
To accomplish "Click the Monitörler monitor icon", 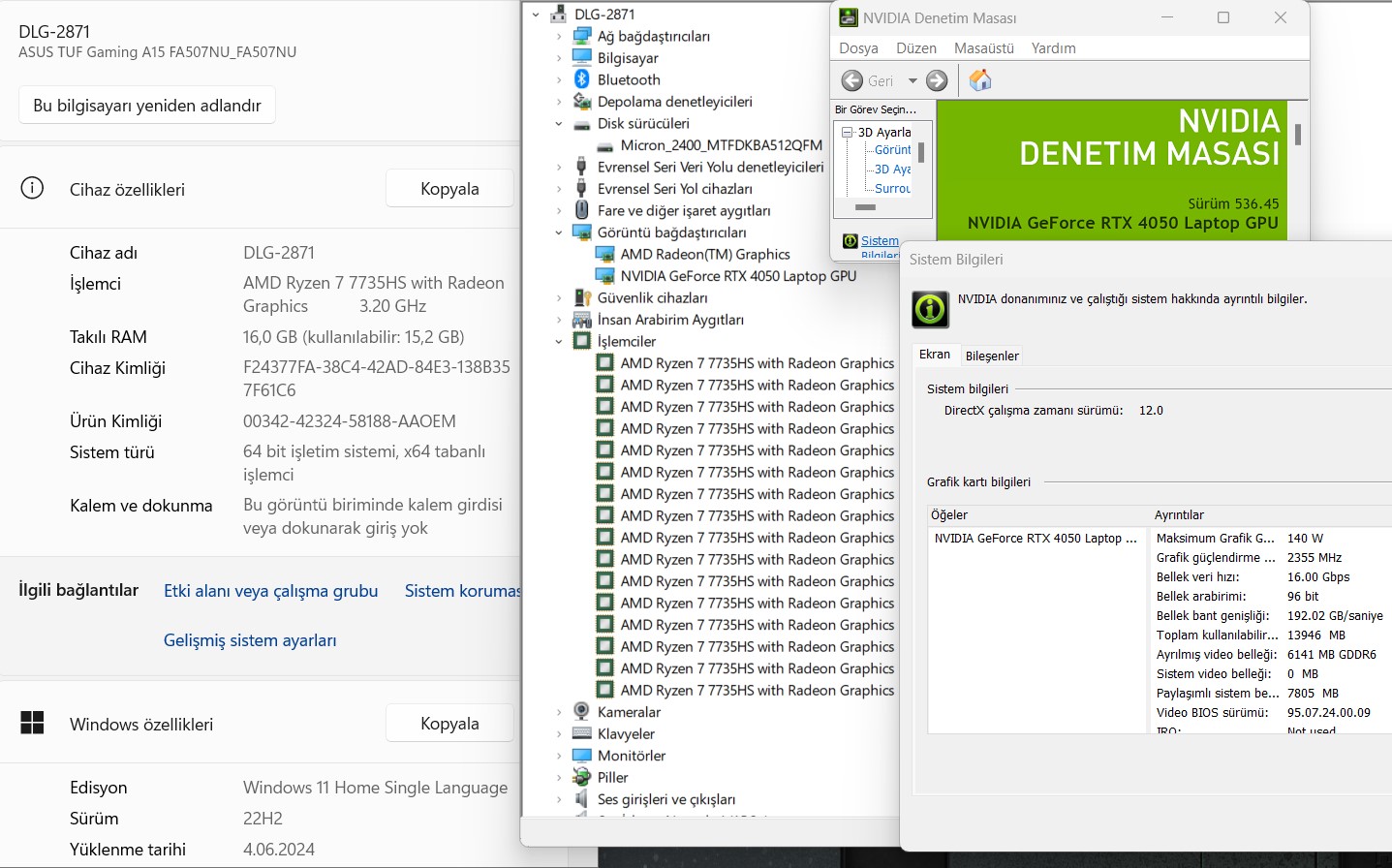I will pos(582,756).
